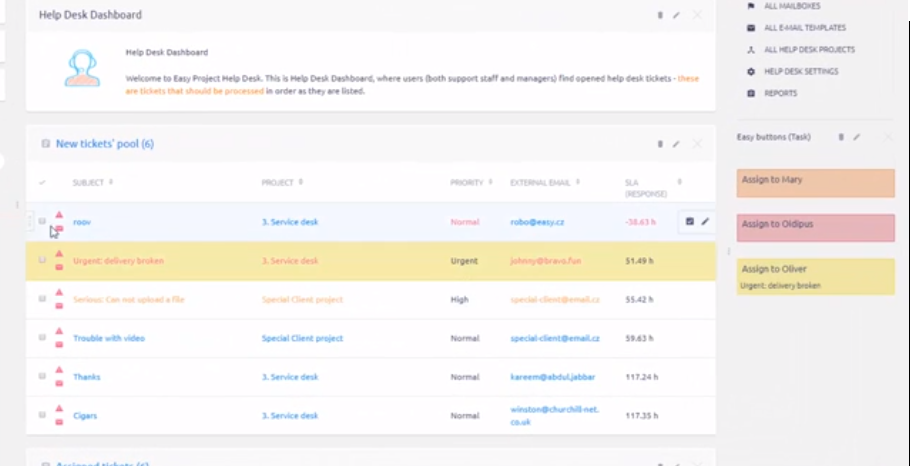The width and height of the screenshot is (910, 466).
Task: Click red envelope icon on the Cigars row
Action: point(59,422)
